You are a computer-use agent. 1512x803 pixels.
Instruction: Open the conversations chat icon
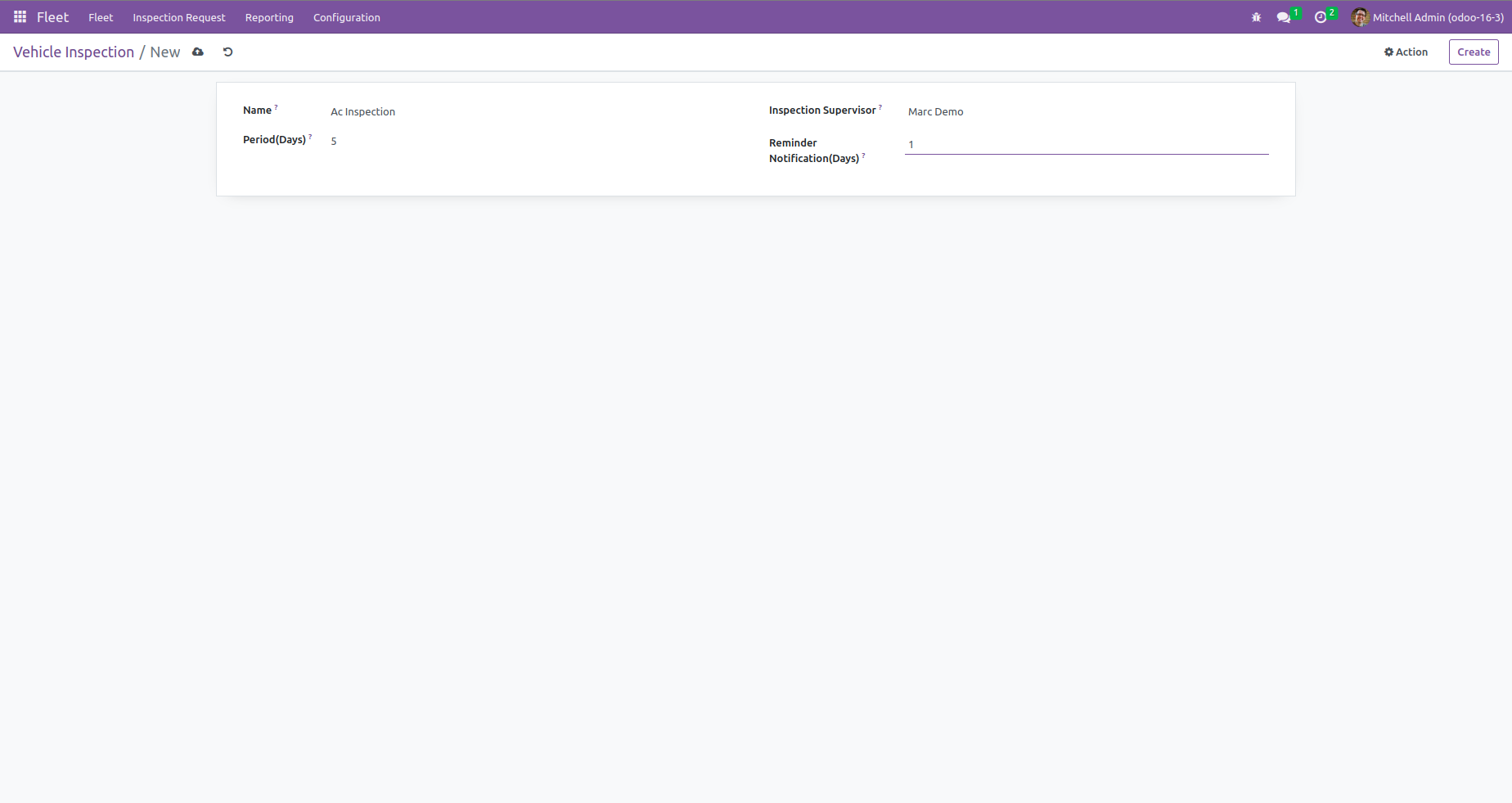tap(1284, 17)
